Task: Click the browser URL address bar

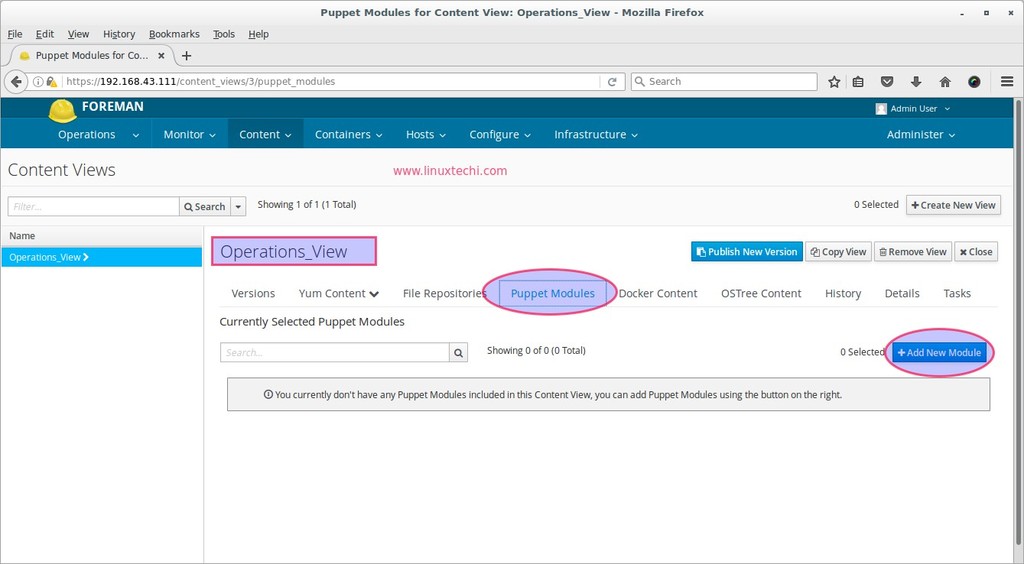Action: coord(332,82)
